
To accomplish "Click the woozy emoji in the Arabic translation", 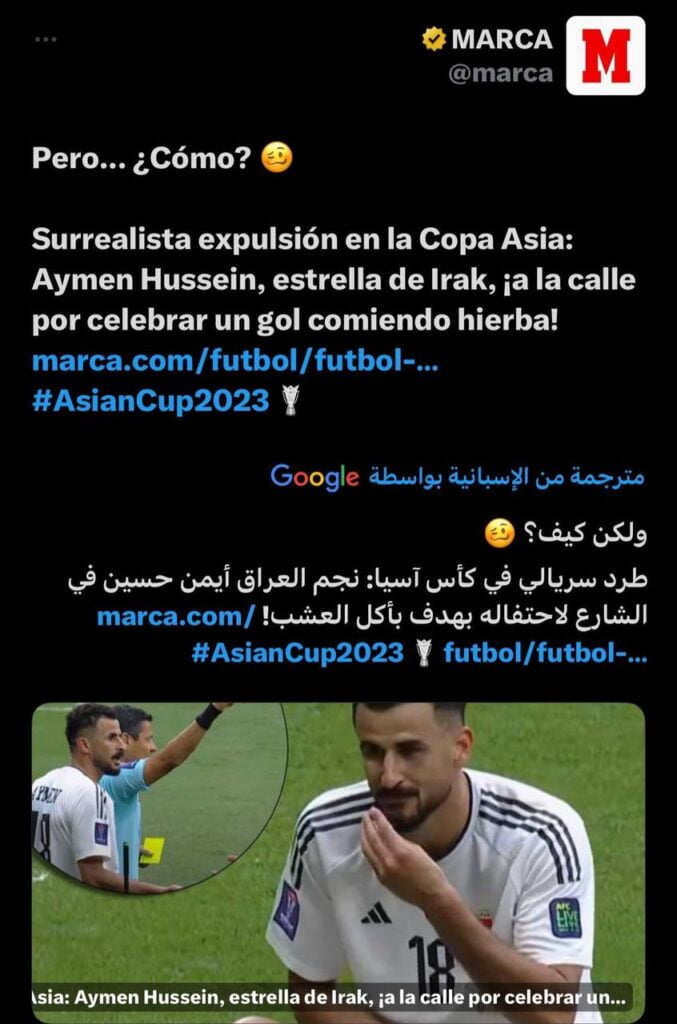I will tap(499, 535).
